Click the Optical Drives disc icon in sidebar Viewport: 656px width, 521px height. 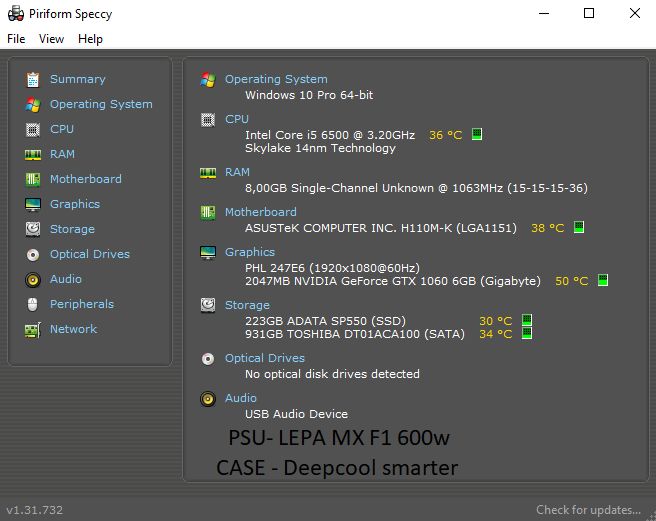tap(33, 254)
